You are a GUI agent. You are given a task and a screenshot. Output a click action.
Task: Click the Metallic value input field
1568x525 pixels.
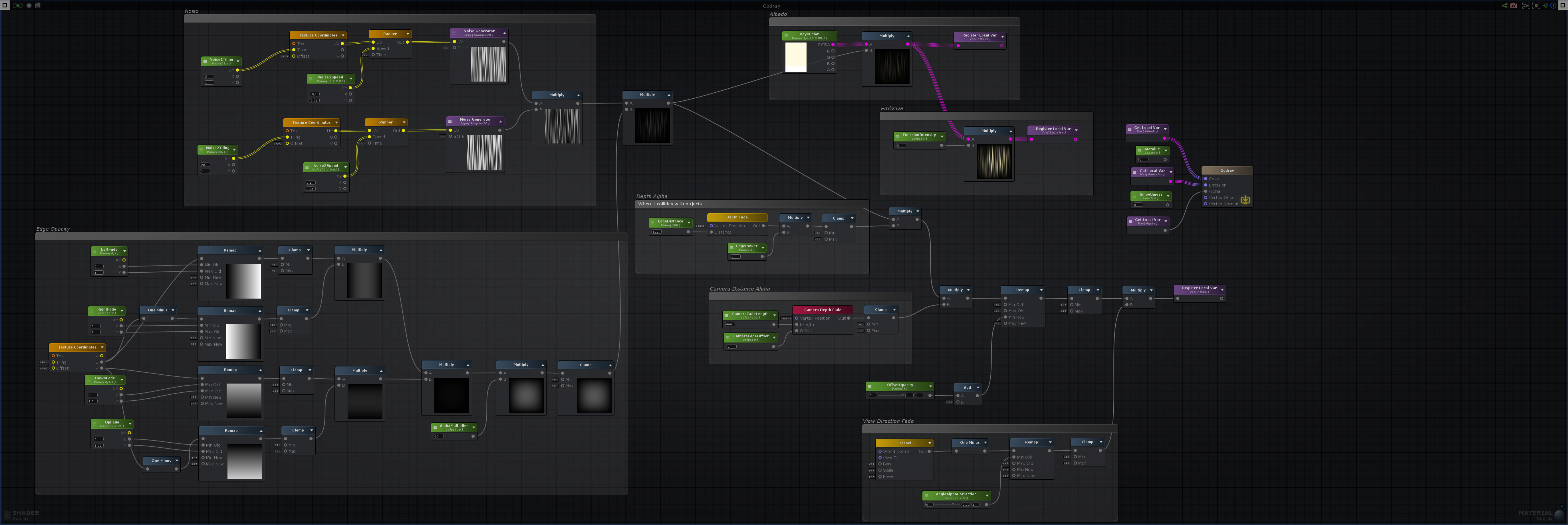coord(1143,159)
